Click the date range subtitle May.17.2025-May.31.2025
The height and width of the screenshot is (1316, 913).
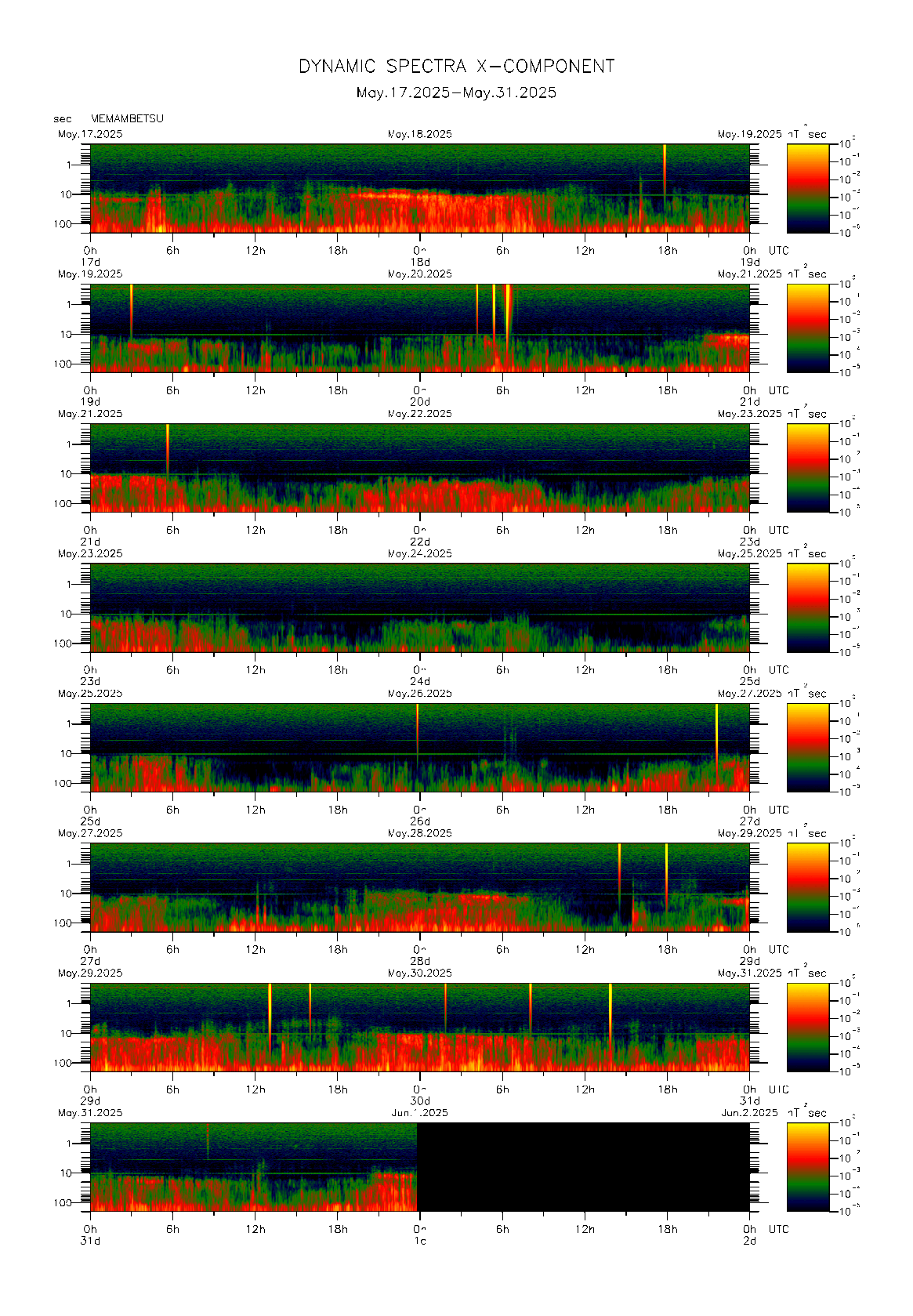(456, 92)
